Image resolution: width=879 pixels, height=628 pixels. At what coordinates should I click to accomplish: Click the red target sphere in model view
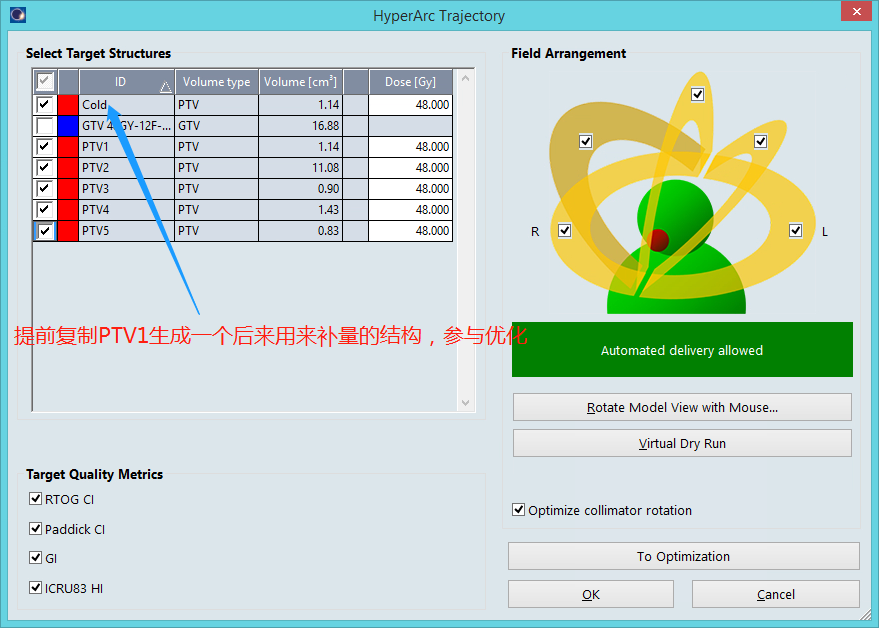[658, 240]
